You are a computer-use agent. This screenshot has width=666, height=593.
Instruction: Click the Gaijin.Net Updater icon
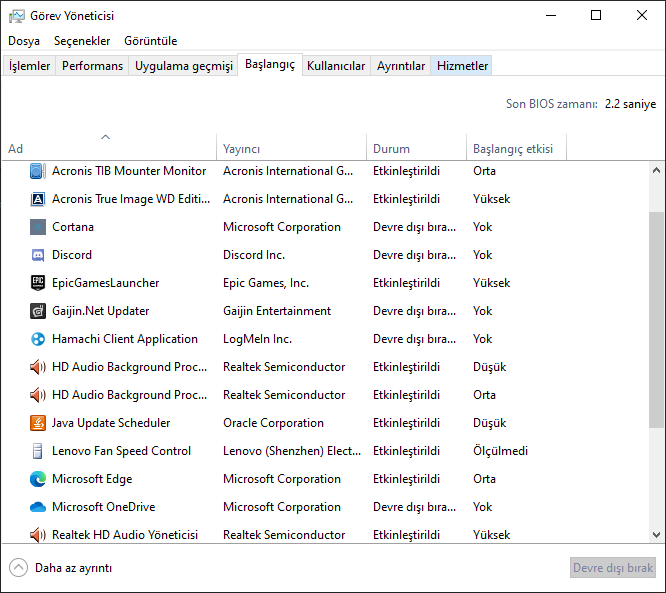coord(38,311)
